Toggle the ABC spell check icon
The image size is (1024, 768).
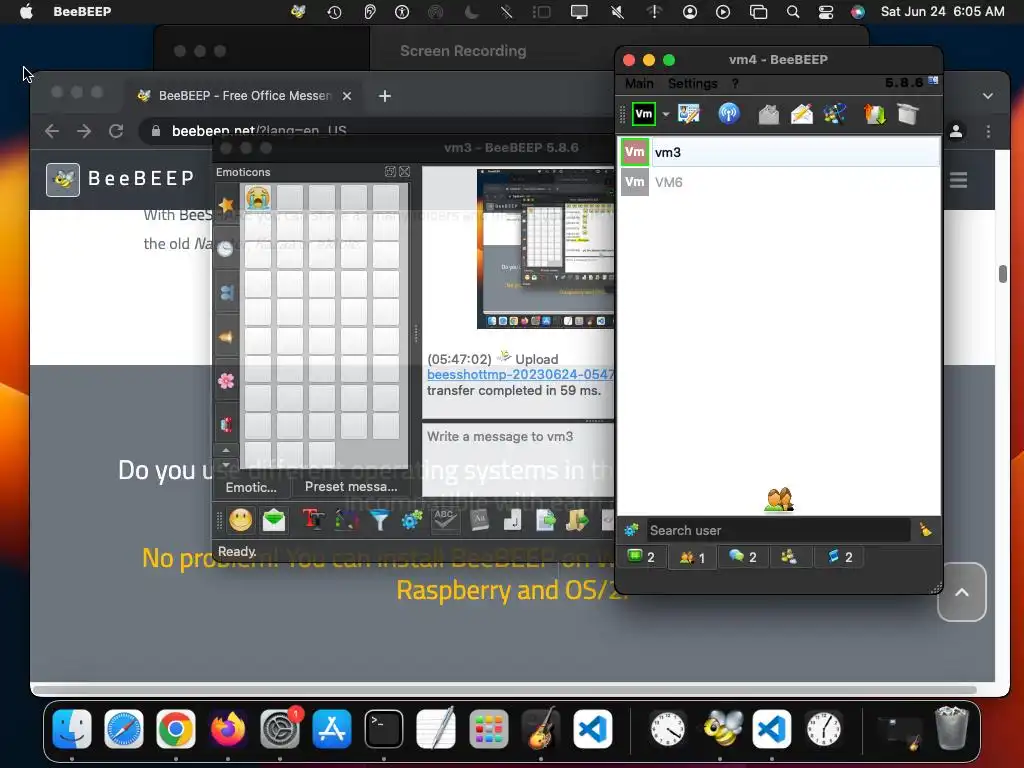[445, 520]
